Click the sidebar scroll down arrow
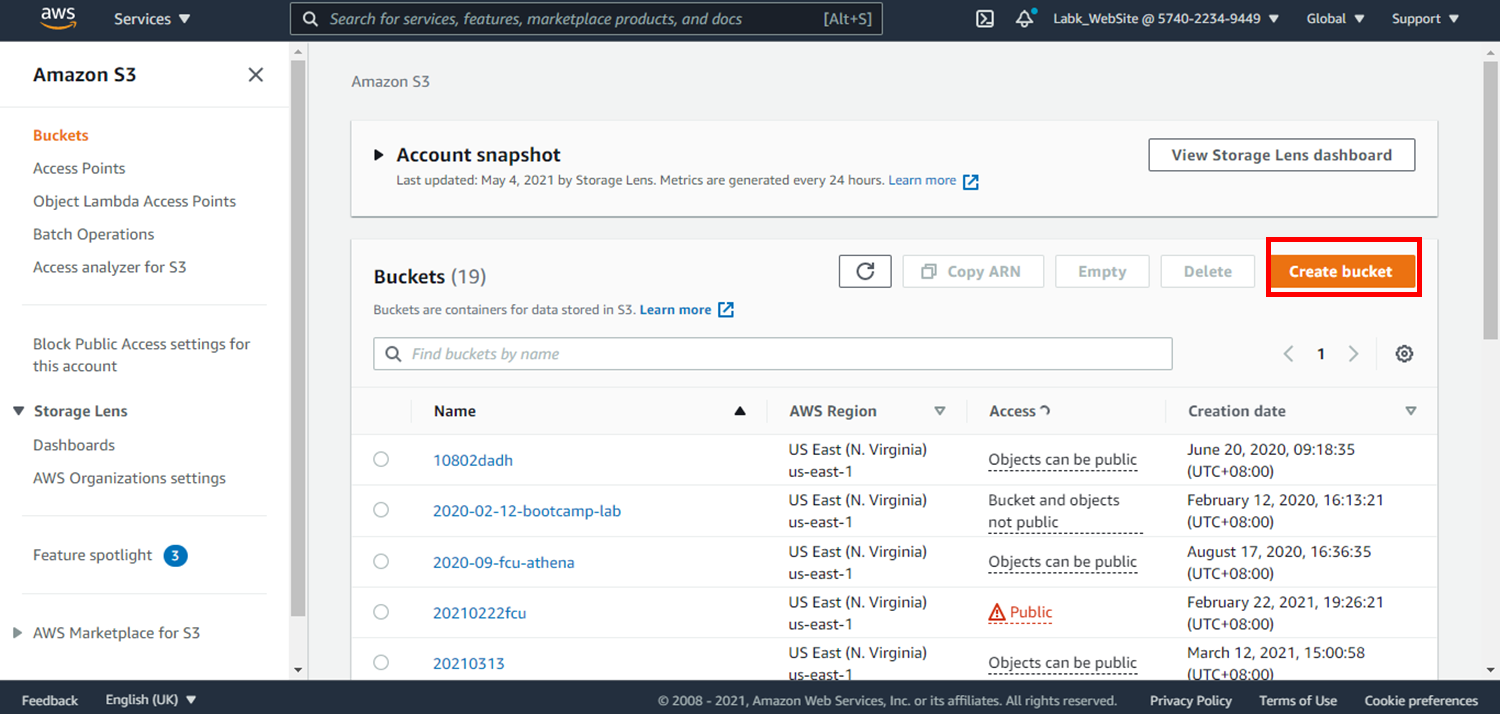This screenshot has height=714, width=1500. coord(298,670)
